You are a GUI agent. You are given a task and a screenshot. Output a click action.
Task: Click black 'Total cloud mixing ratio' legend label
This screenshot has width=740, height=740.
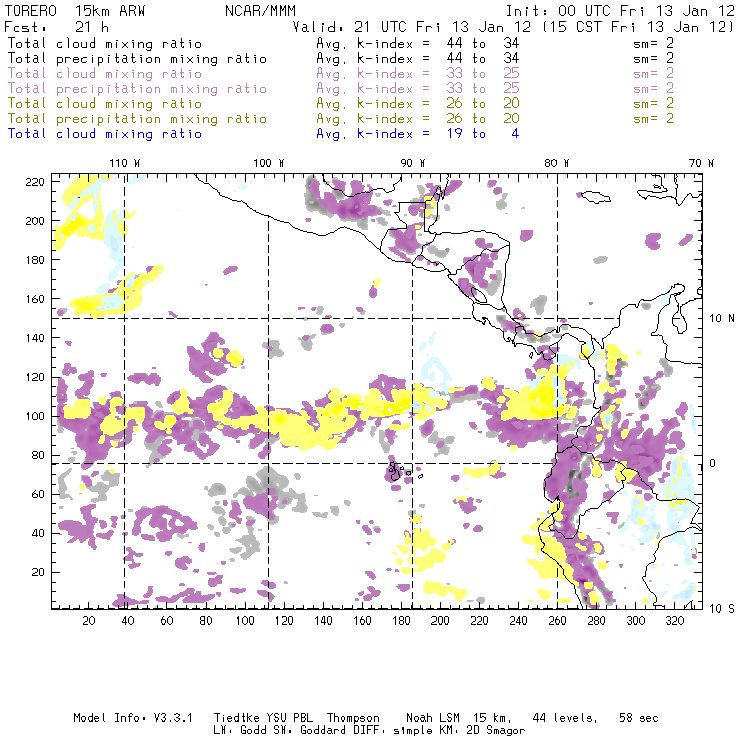coord(105,43)
